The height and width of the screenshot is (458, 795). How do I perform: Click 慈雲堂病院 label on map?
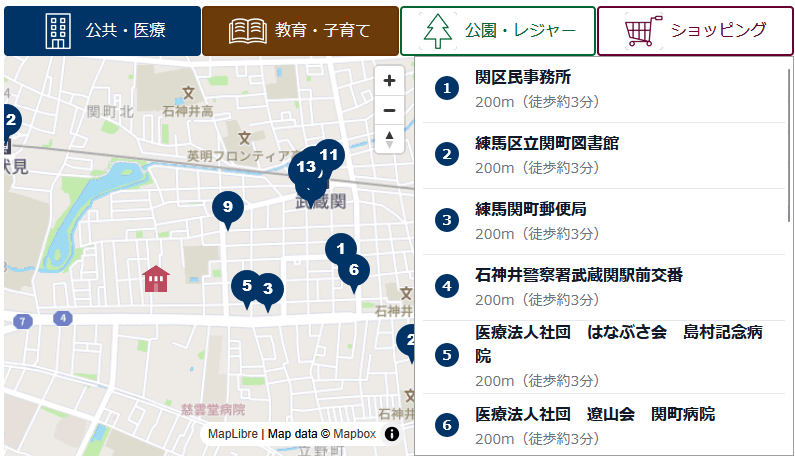pyautogui.click(x=213, y=409)
